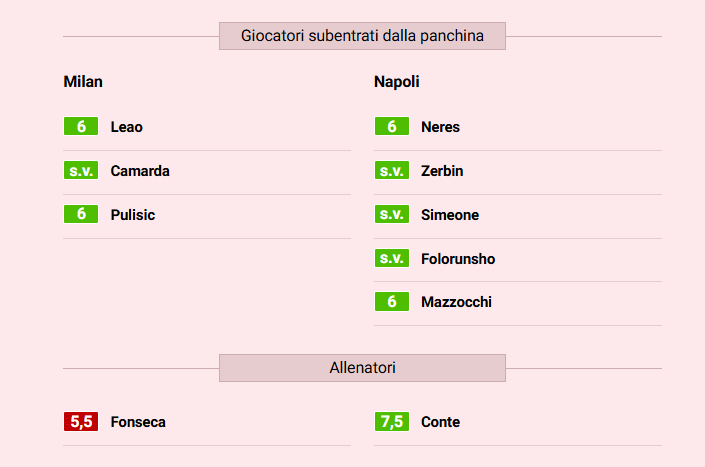
Task: Click Giocatori subentrati dalla panchina header
Action: click(x=362, y=36)
